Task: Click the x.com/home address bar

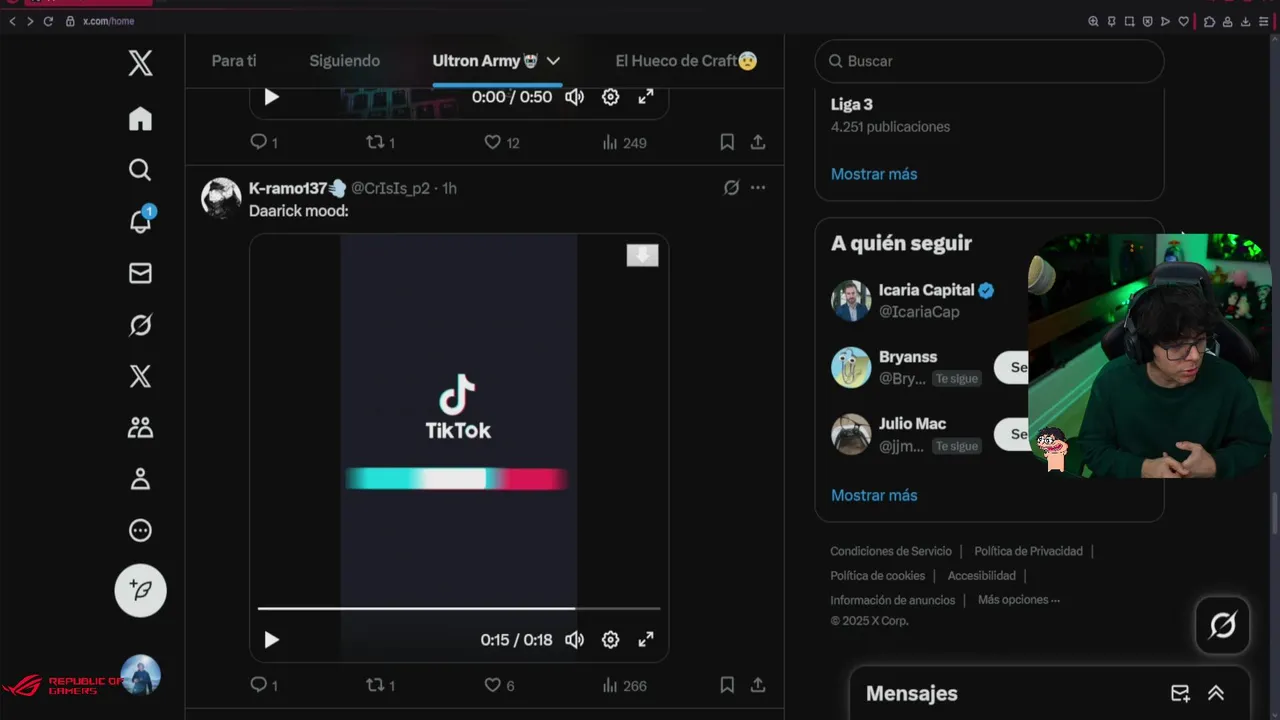Action: click(108, 21)
